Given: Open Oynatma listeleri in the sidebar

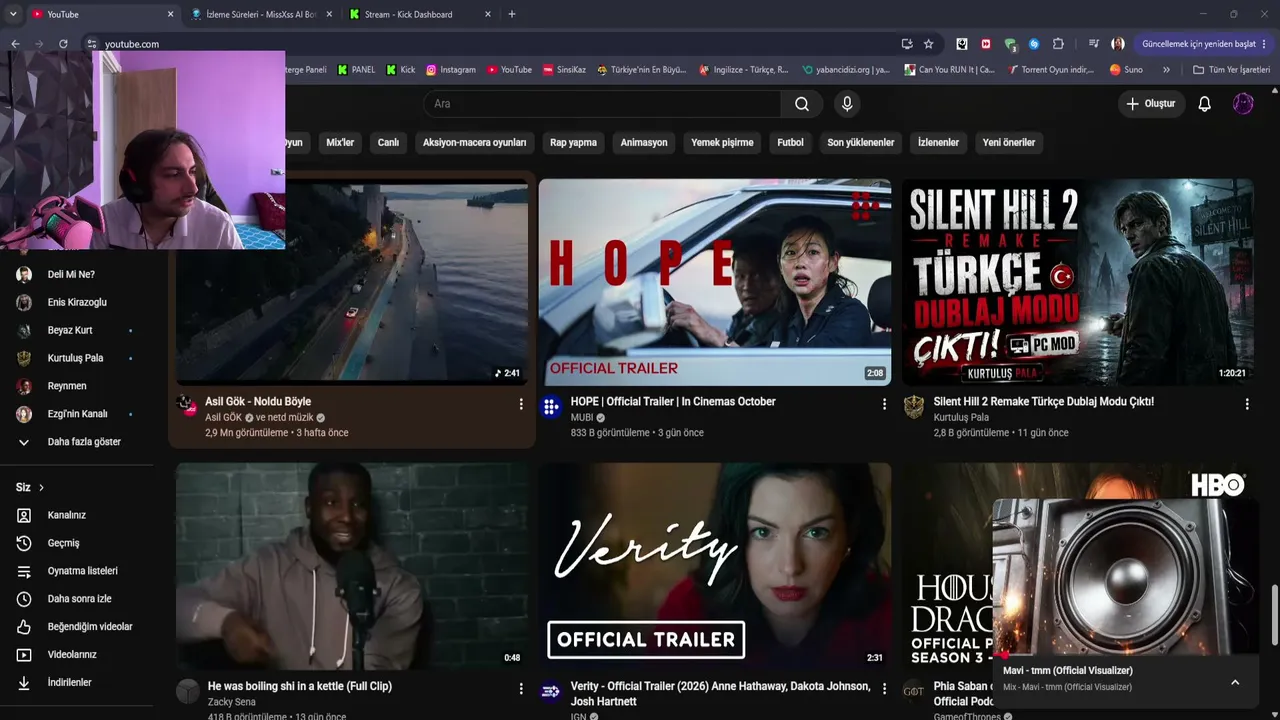Looking at the screenshot, I should pos(77,571).
